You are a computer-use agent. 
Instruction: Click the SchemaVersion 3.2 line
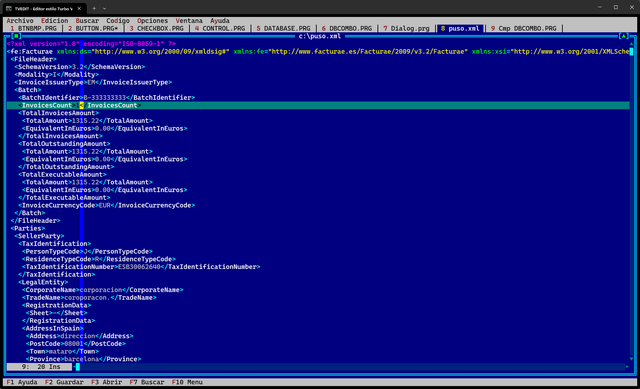click(79, 67)
